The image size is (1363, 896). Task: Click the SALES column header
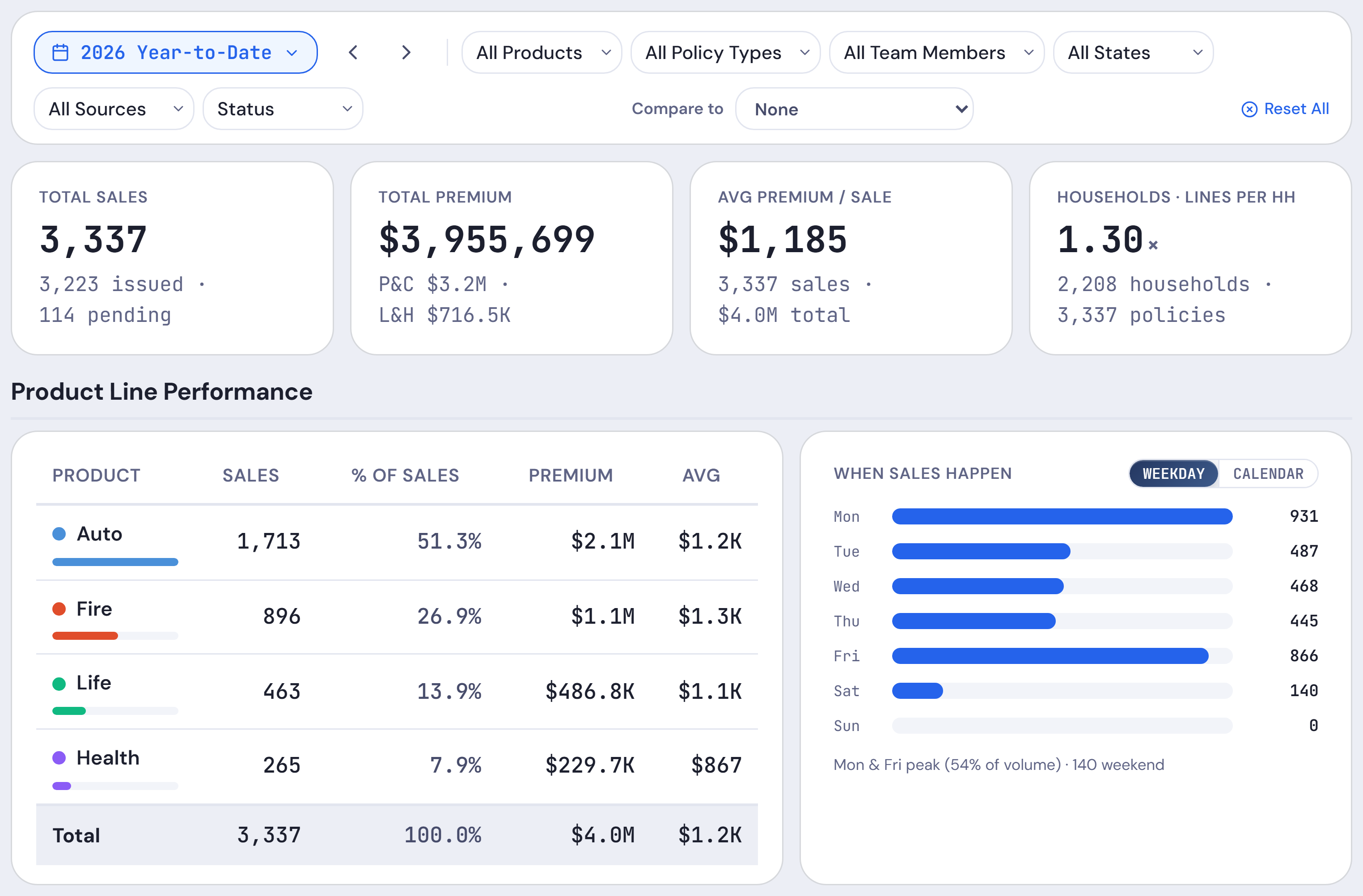tap(251, 475)
